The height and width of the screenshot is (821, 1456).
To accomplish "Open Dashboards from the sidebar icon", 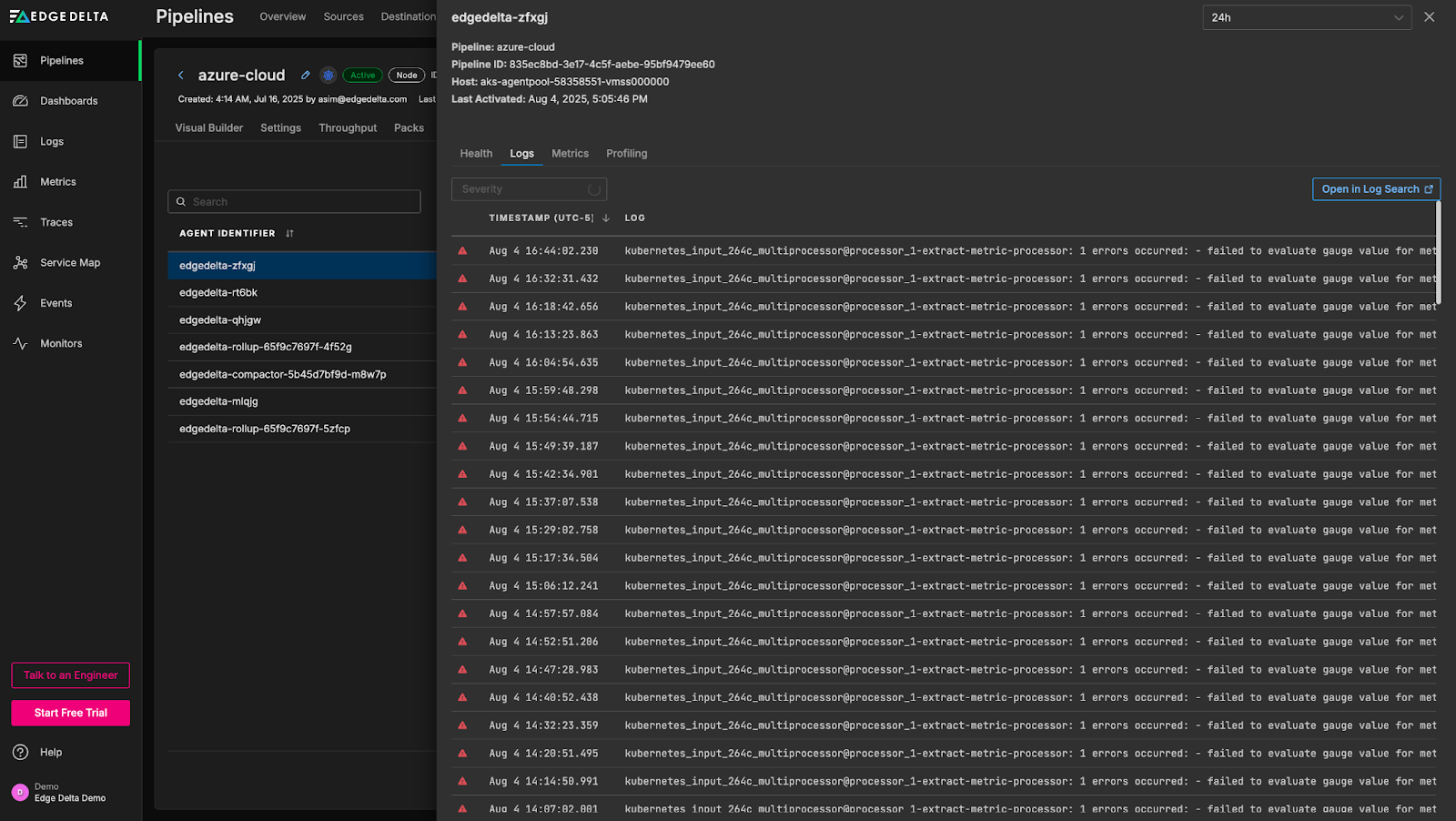I will [20, 101].
